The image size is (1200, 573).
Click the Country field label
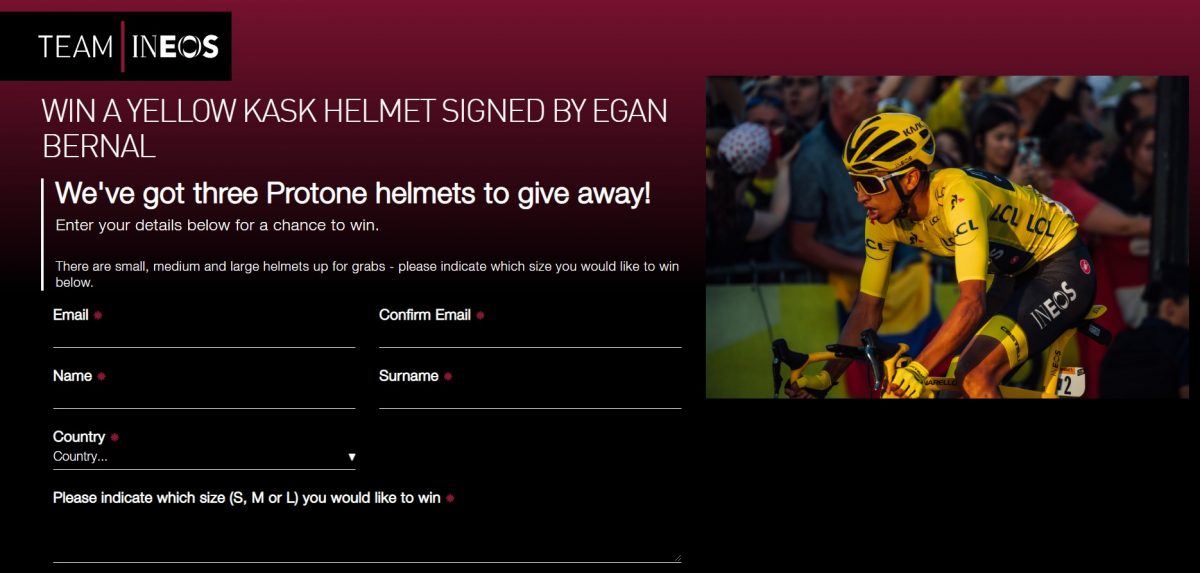click(79, 437)
